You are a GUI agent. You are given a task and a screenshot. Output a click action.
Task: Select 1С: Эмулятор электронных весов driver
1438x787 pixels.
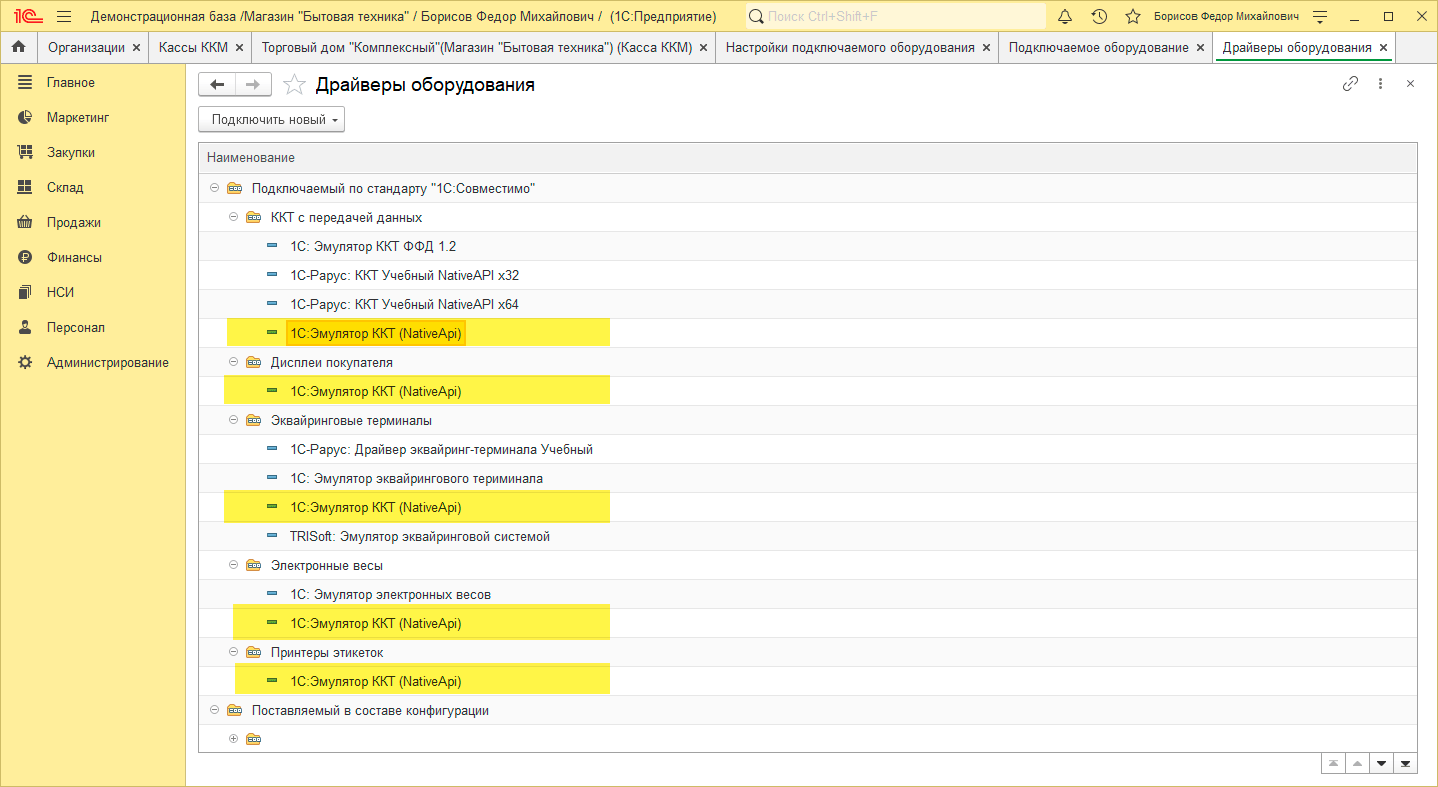click(390, 594)
